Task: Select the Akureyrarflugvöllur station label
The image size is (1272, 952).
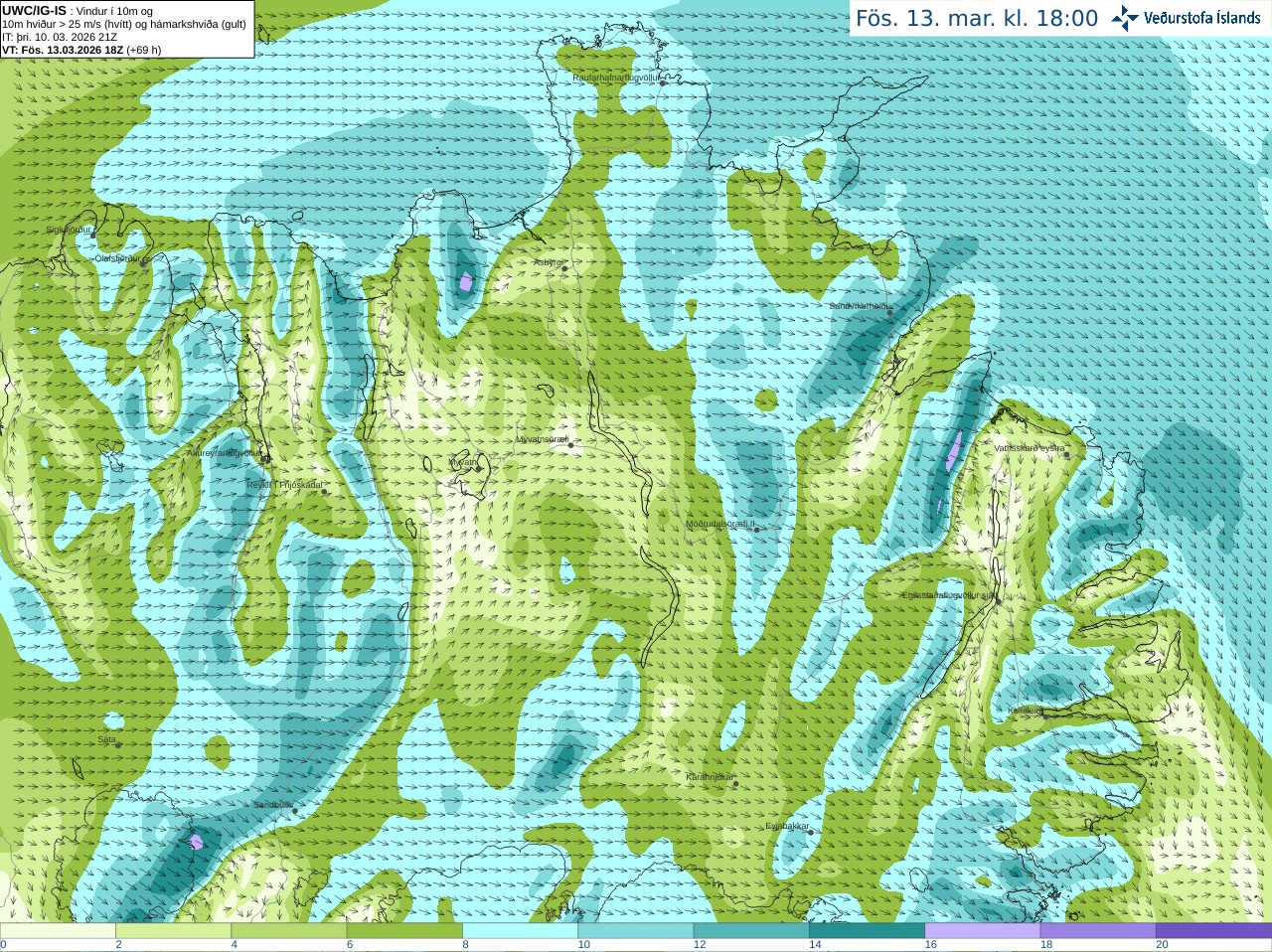Action: pos(225,453)
